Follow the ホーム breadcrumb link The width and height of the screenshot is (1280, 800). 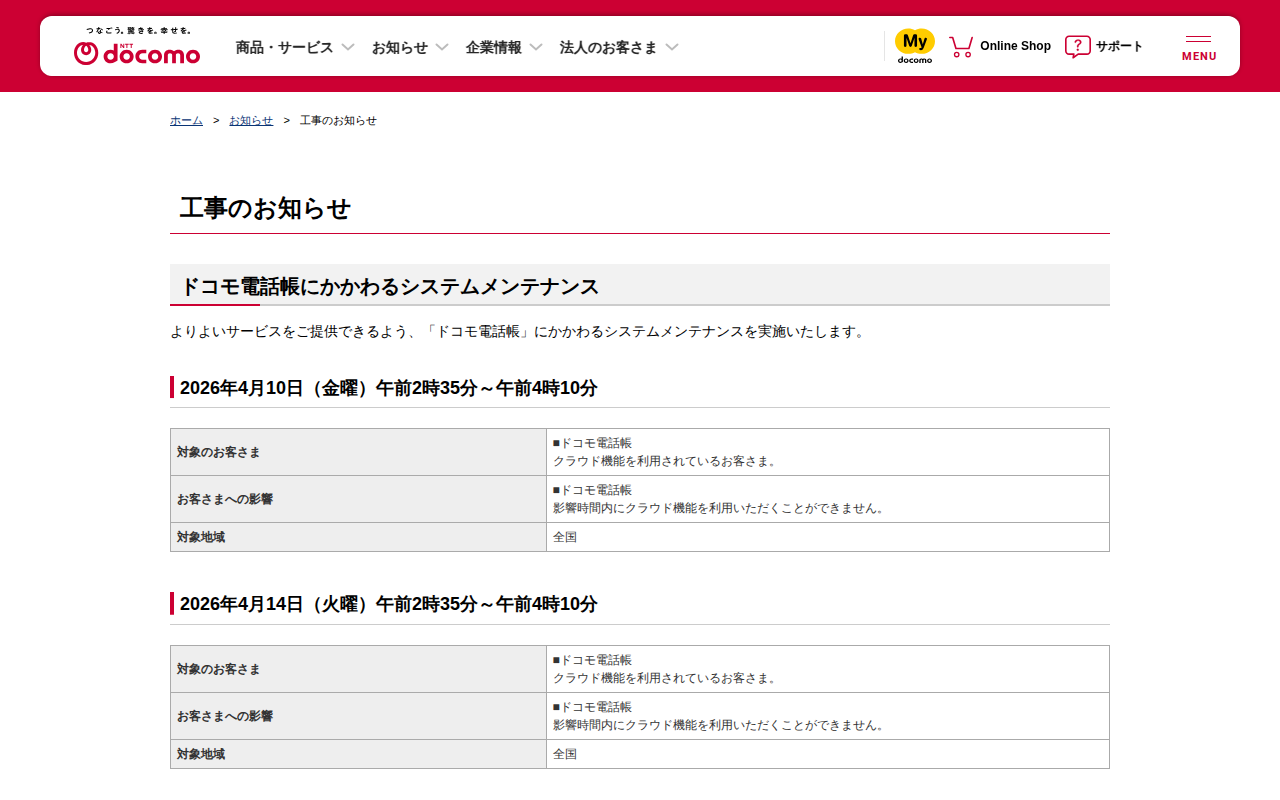(186, 120)
